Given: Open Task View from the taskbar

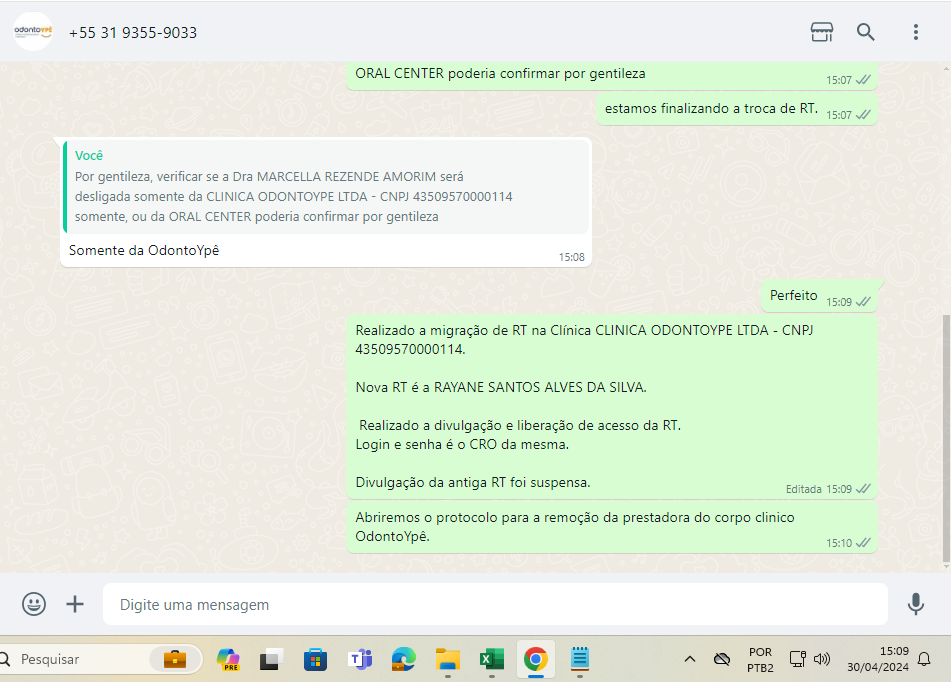Looking at the screenshot, I should [272, 659].
